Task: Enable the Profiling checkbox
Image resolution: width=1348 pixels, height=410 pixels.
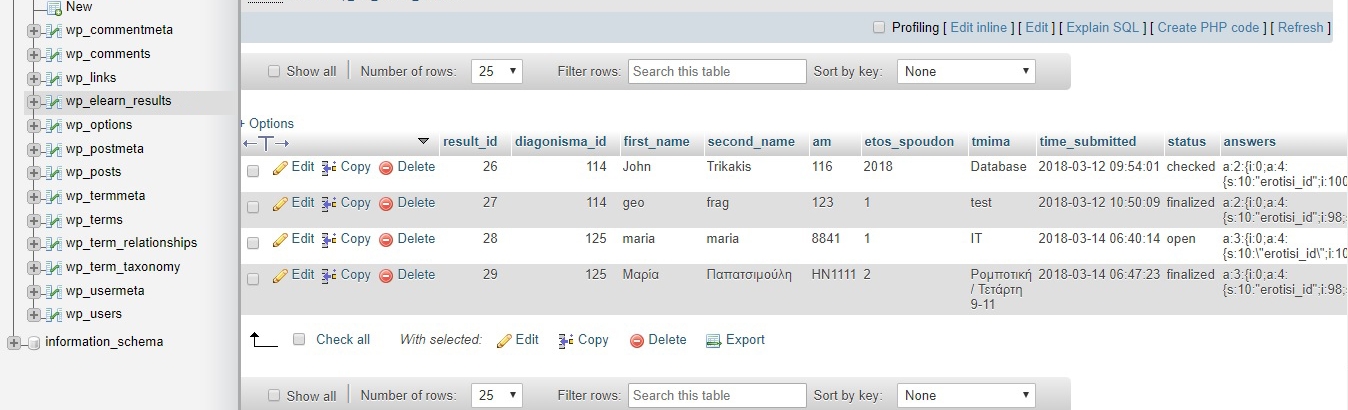Action: click(x=879, y=28)
